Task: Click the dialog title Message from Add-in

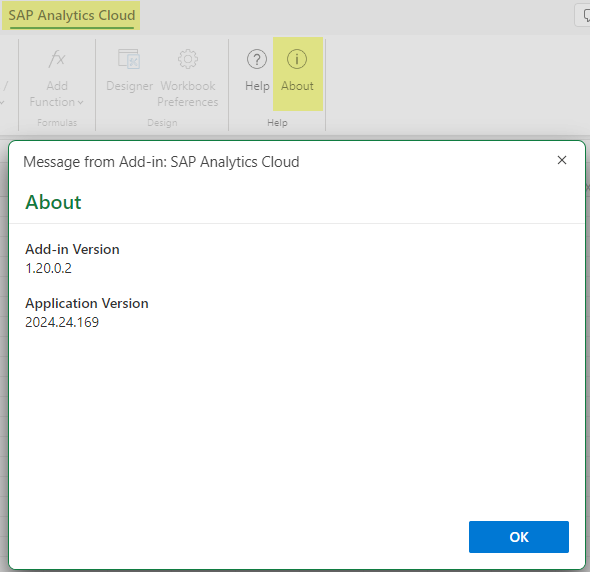Action: pos(161,162)
